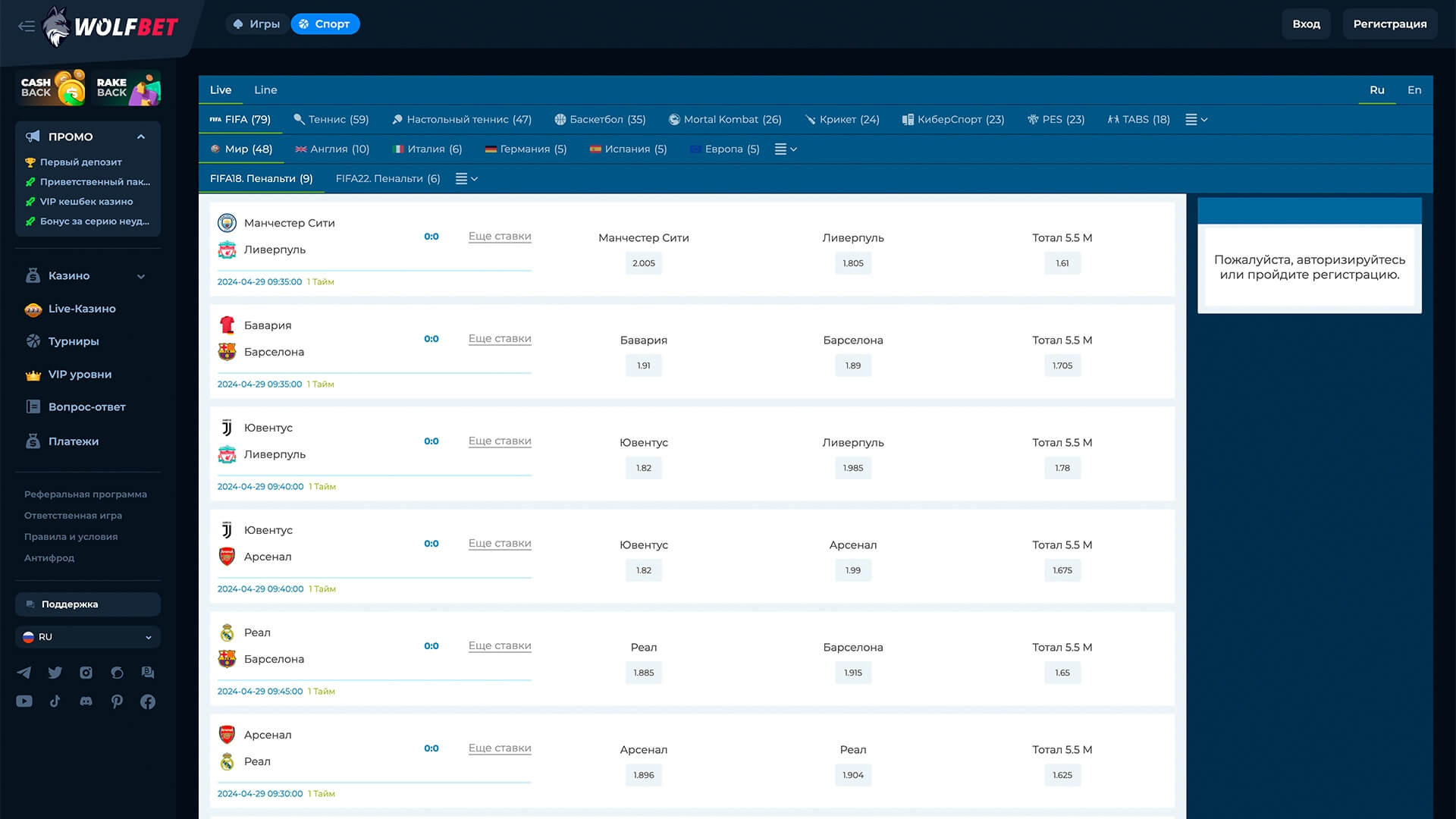Screen dimensions: 1456x819
Task: Select Тотал 5.5 М odds 1.675
Action: pos(1062,571)
